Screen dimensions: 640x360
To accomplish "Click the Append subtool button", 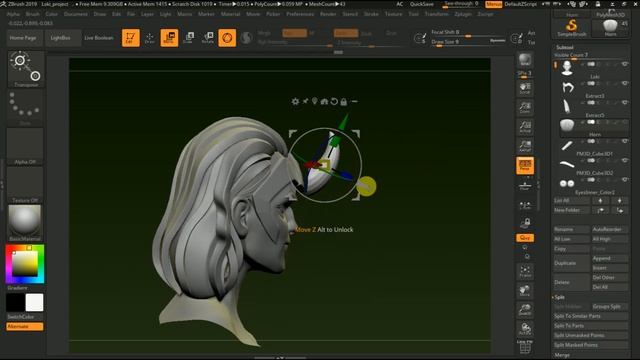I will tap(610, 258).
